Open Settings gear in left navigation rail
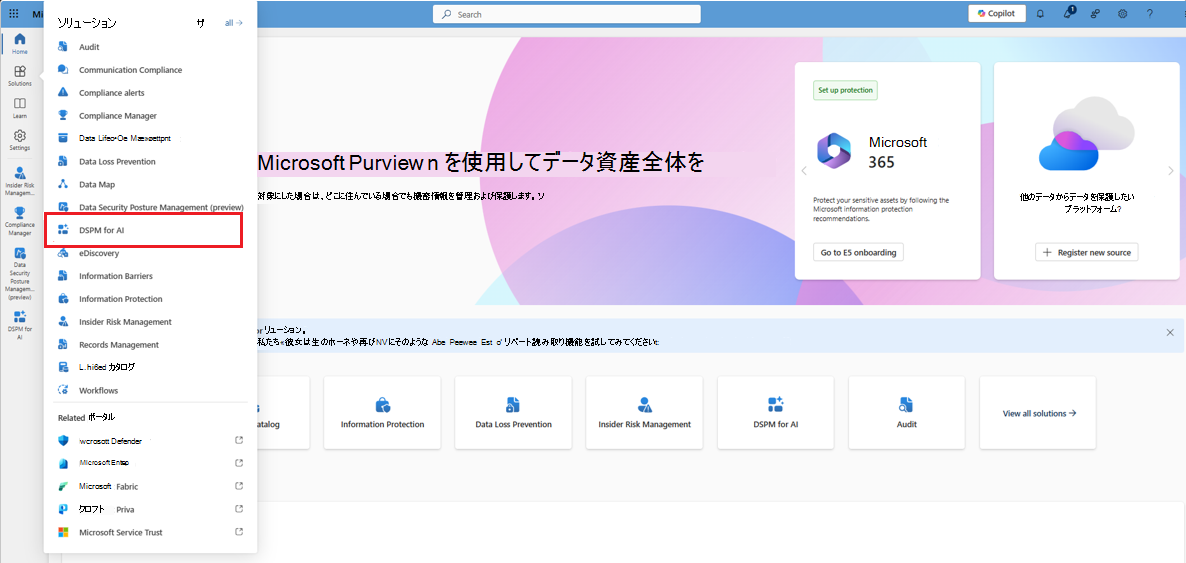 pyautogui.click(x=20, y=139)
